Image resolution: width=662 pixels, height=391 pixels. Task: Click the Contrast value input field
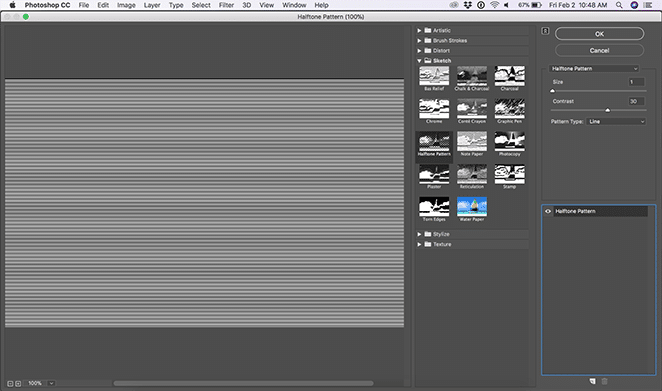pyautogui.click(x=636, y=101)
